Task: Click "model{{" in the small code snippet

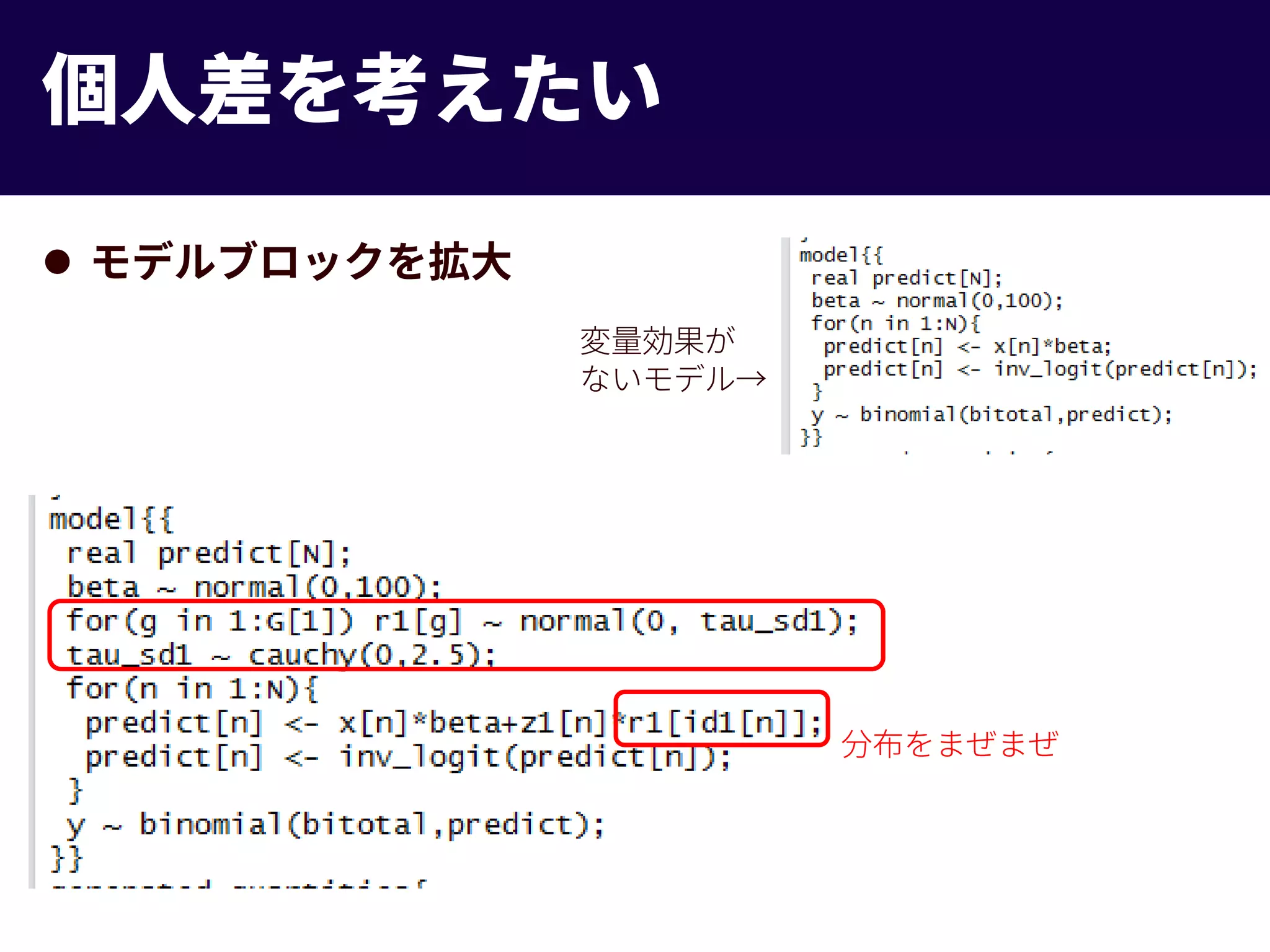Action: click(841, 255)
